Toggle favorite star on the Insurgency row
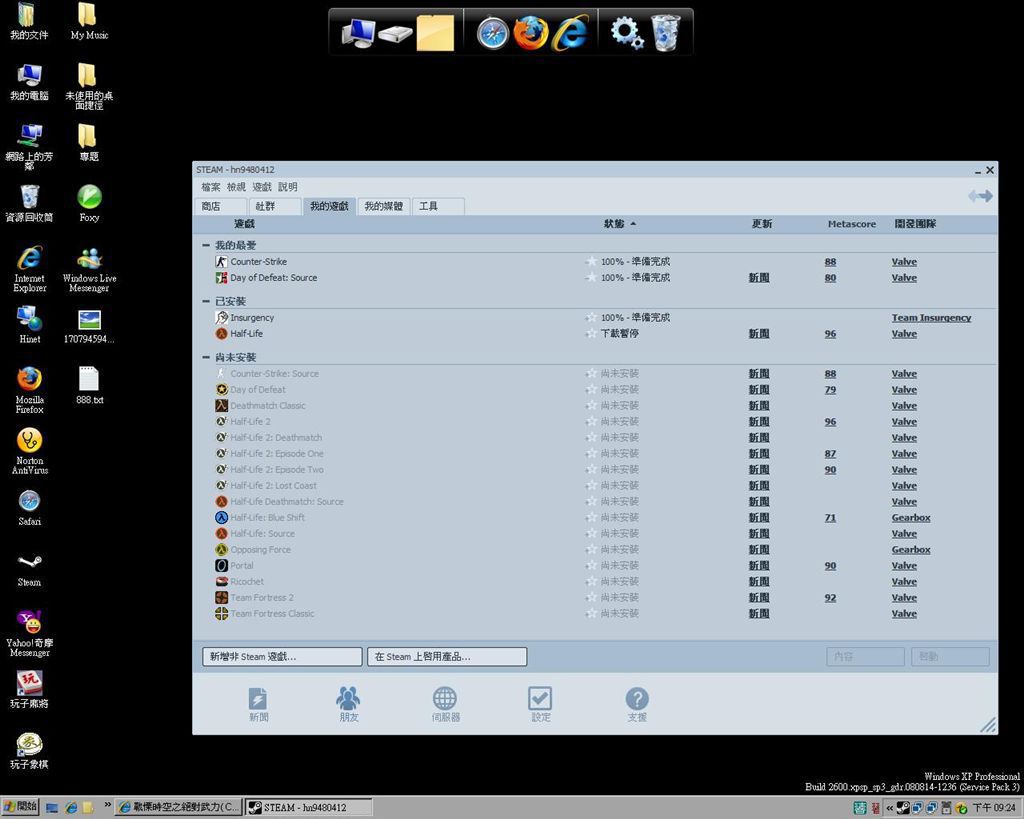 pyautogui.click(x=591, y=317)
